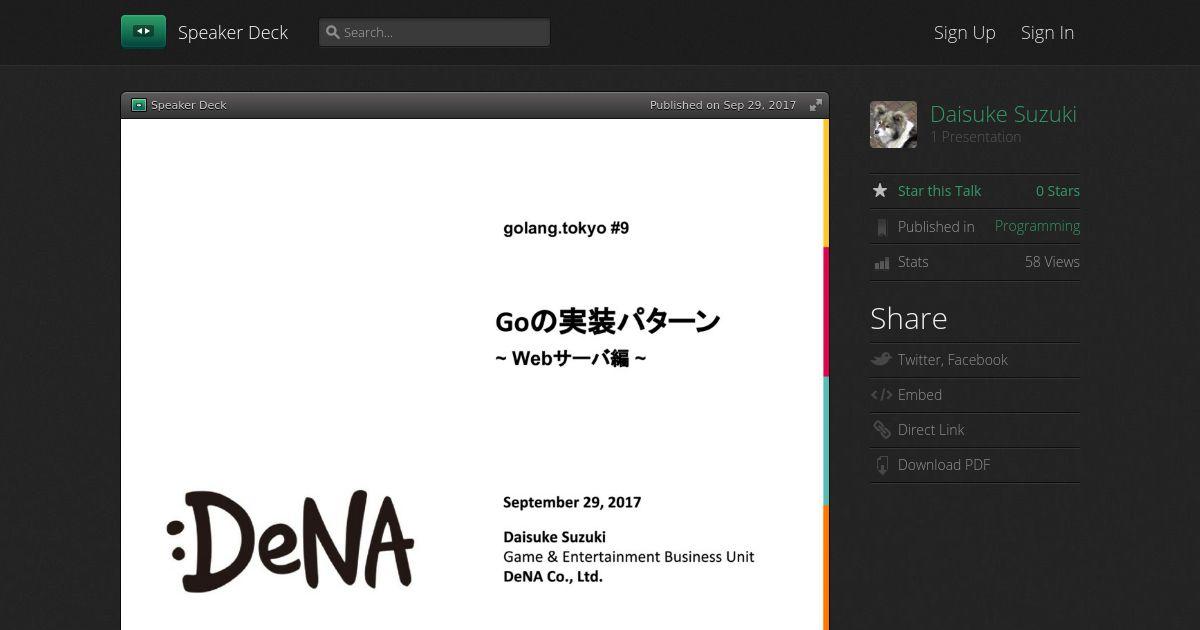Jump to yellow segment of slide scrubber
The image size is (1200, 630).
tap(826, 183)
